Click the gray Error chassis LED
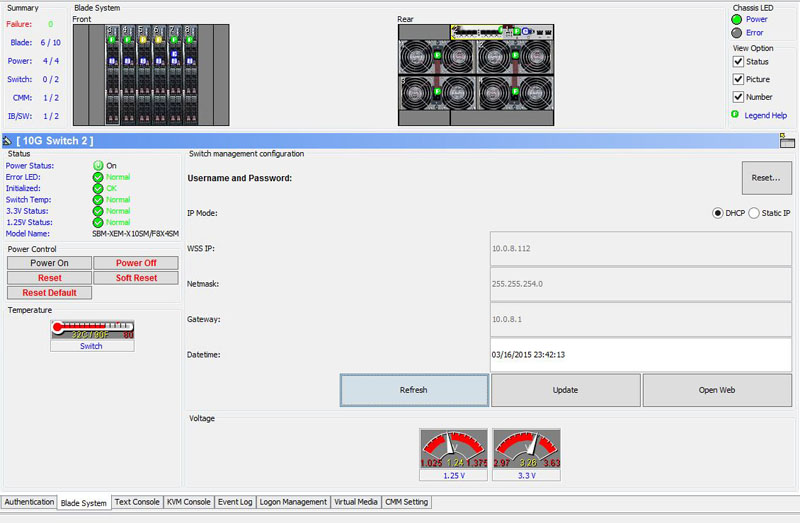 (x=737, y=32)
